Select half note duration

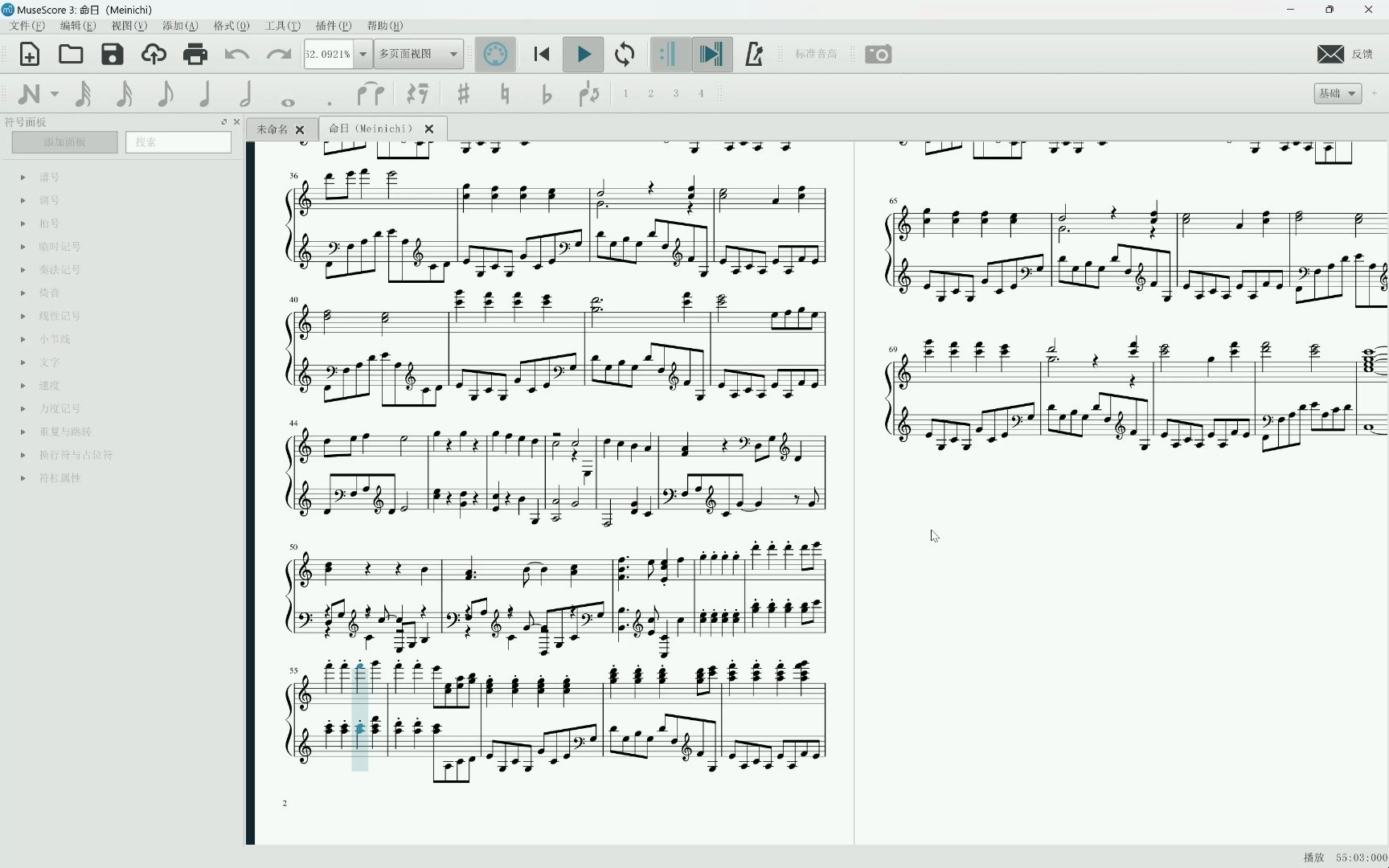(x=247, y=94)
